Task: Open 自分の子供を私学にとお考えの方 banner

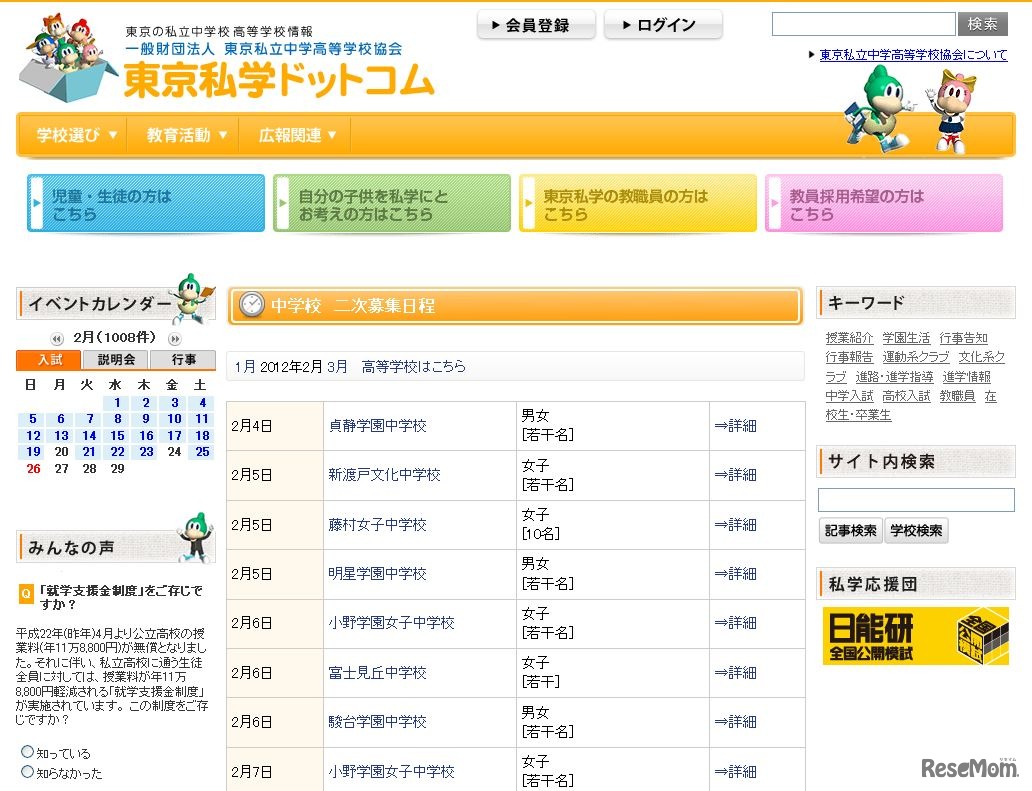Action: (392, 203)
